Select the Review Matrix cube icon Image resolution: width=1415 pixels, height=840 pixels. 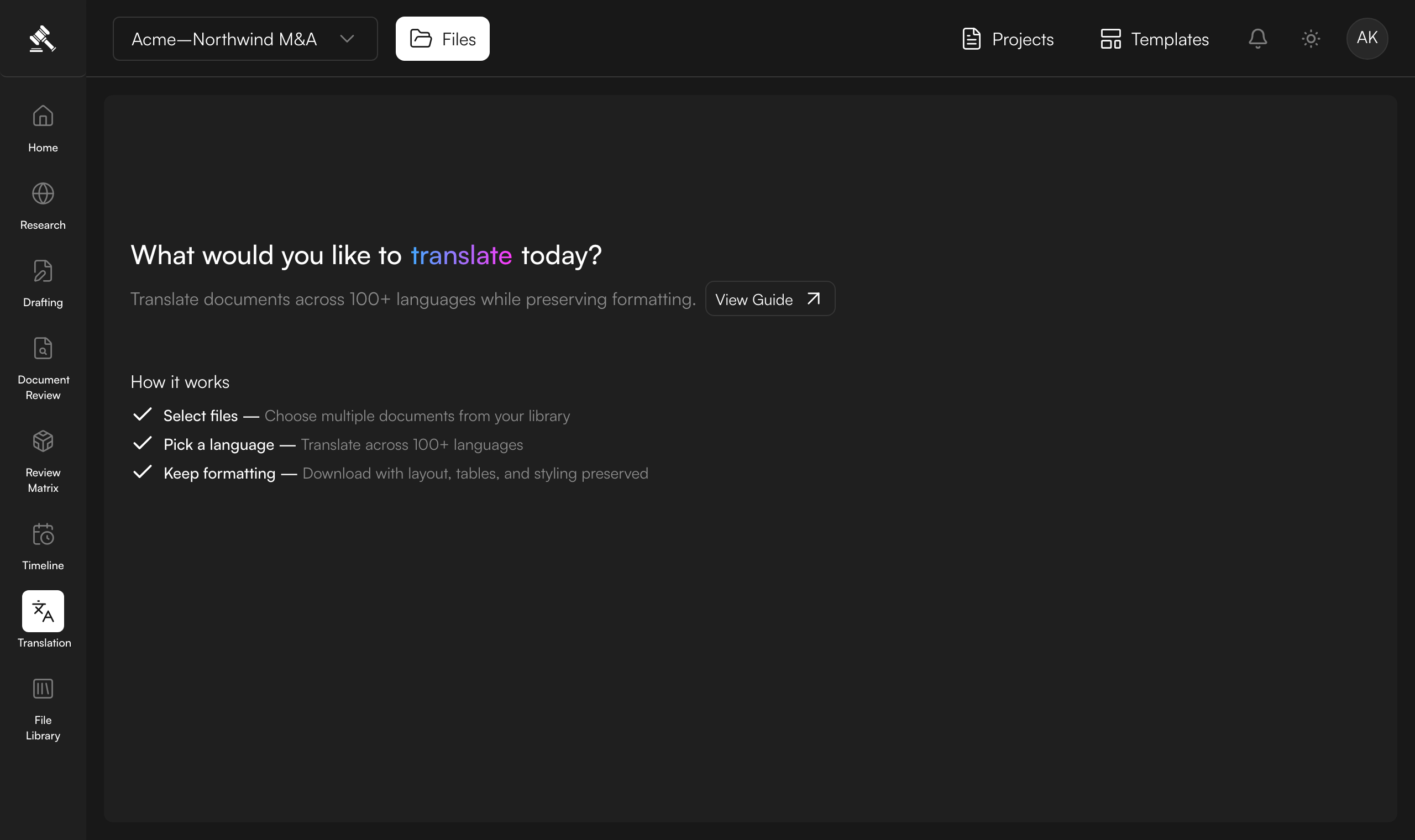(43, 441)
